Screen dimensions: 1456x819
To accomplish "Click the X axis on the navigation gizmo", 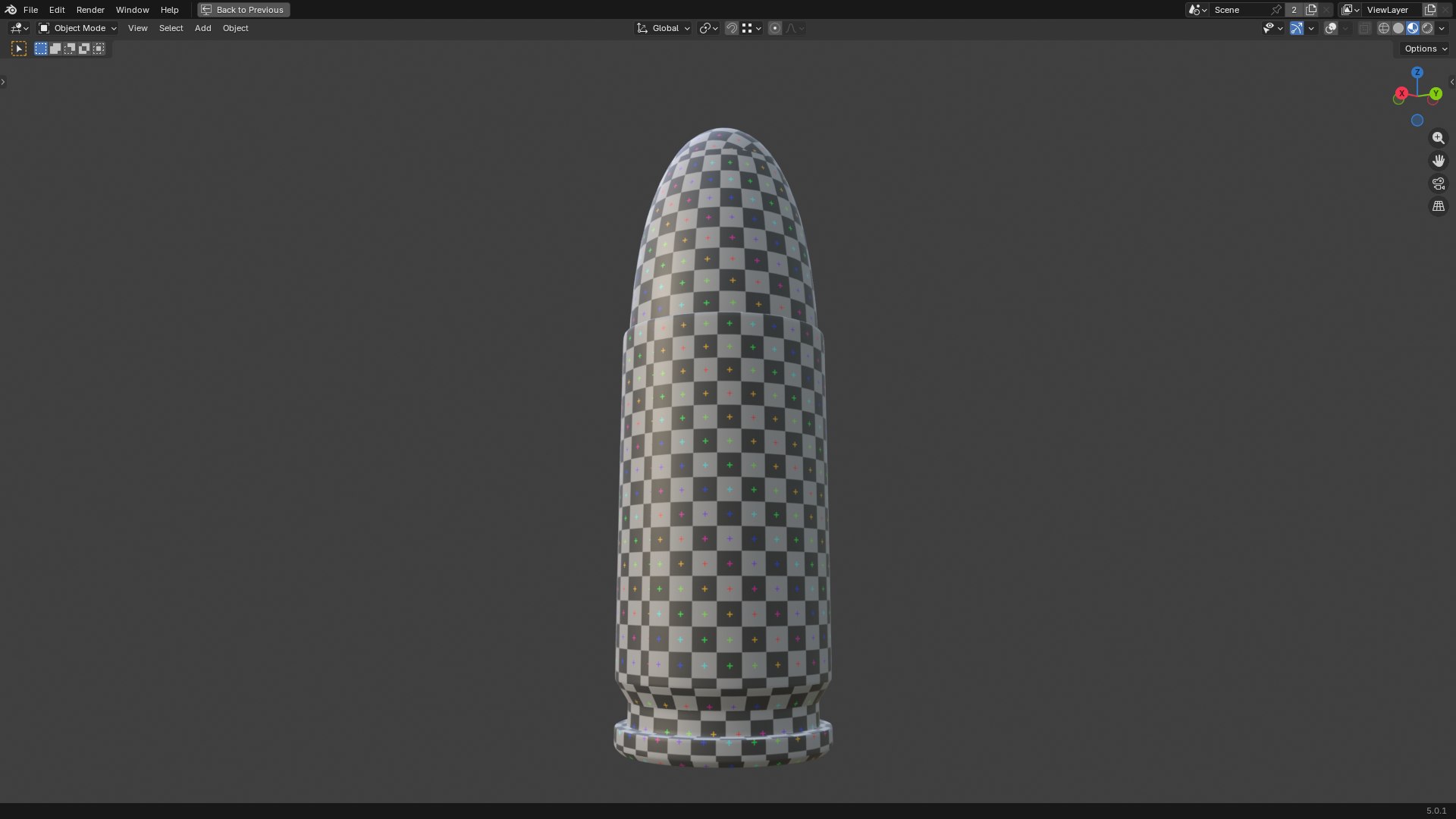I will pos(1401,93).
